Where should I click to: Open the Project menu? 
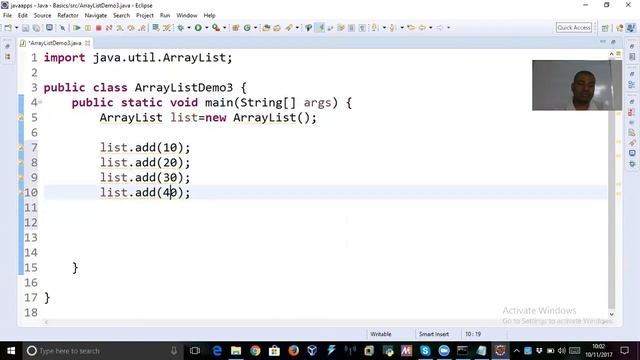tap(145, 16)
